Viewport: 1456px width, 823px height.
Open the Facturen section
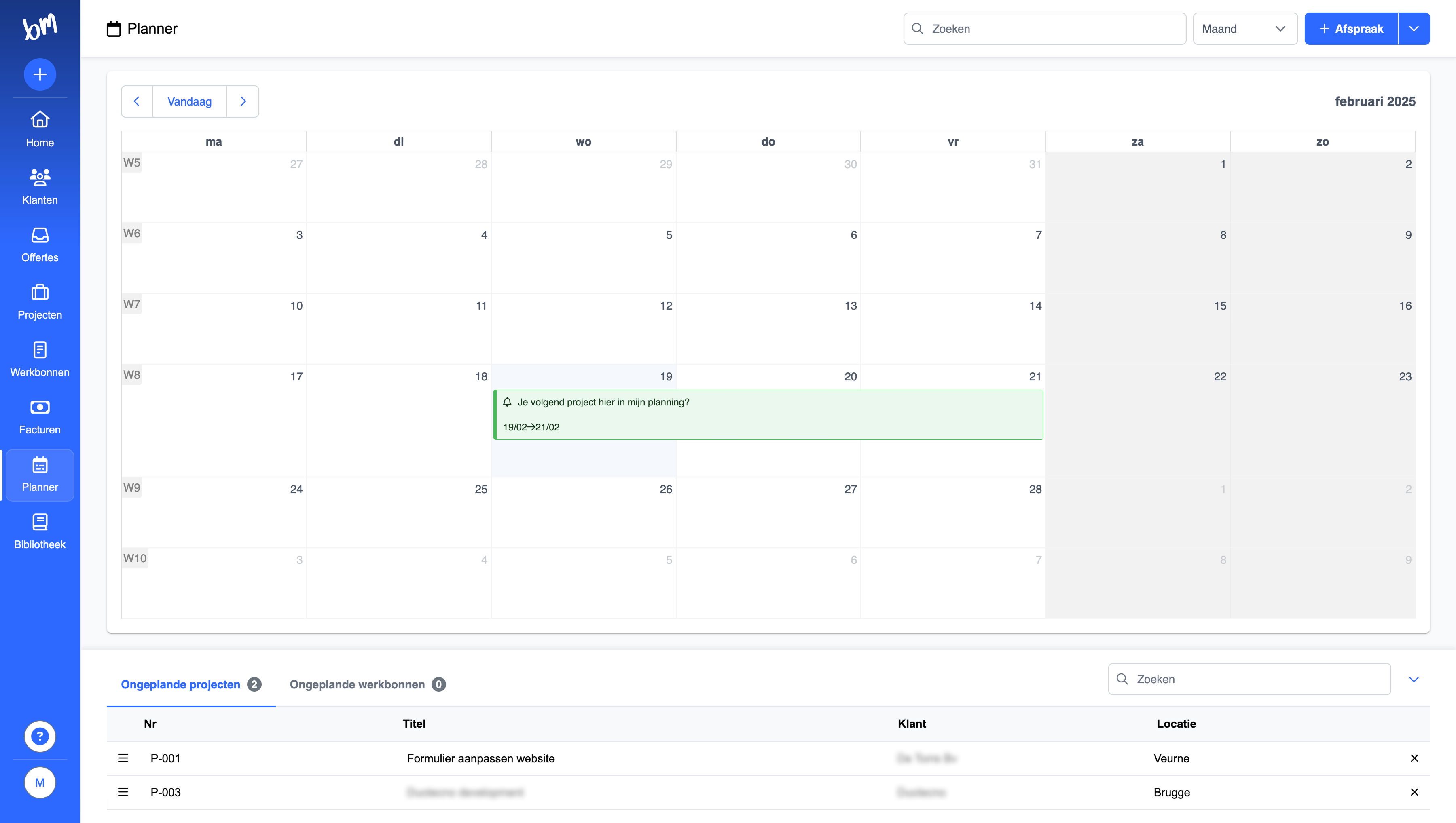point(40,417)
